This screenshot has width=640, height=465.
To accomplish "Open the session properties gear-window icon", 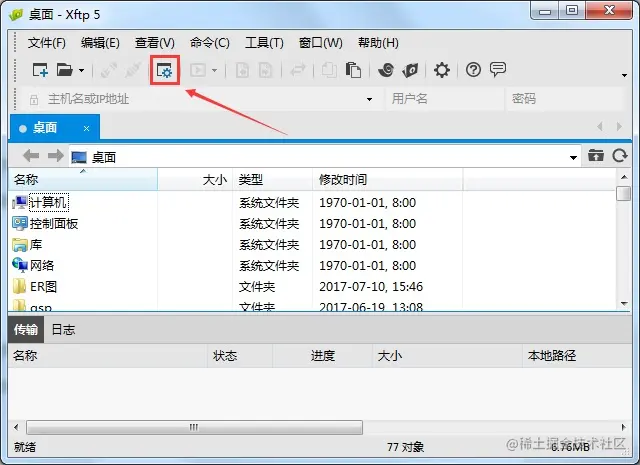I will click(x=165, y=71).
